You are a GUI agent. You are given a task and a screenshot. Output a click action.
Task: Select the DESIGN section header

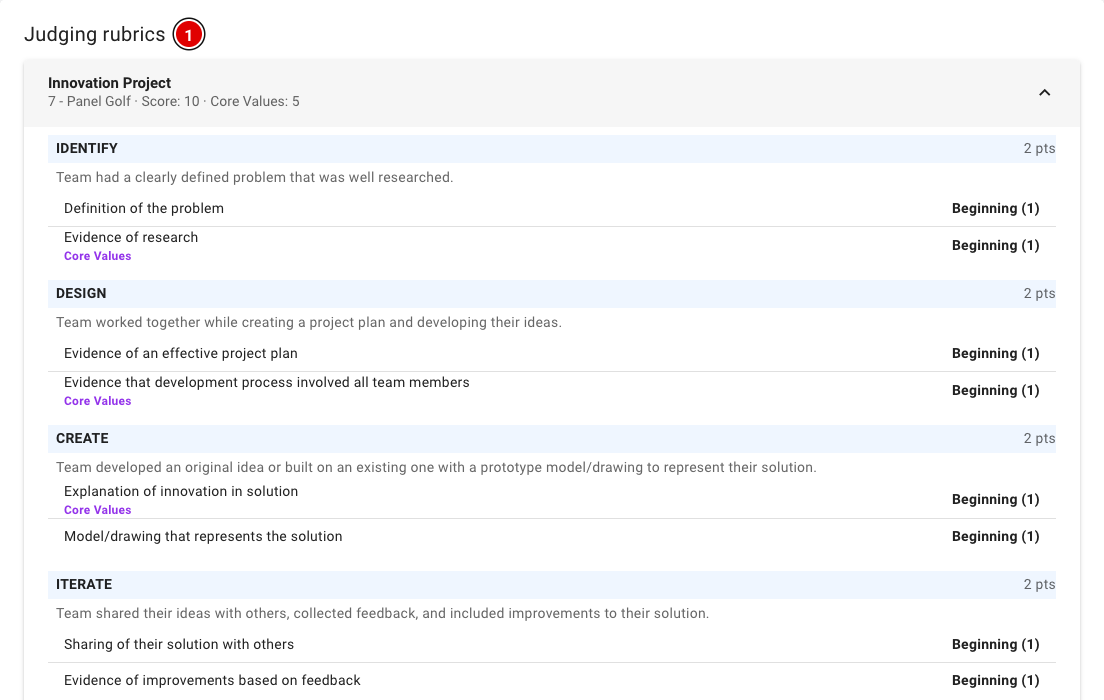tap(551, 294)
